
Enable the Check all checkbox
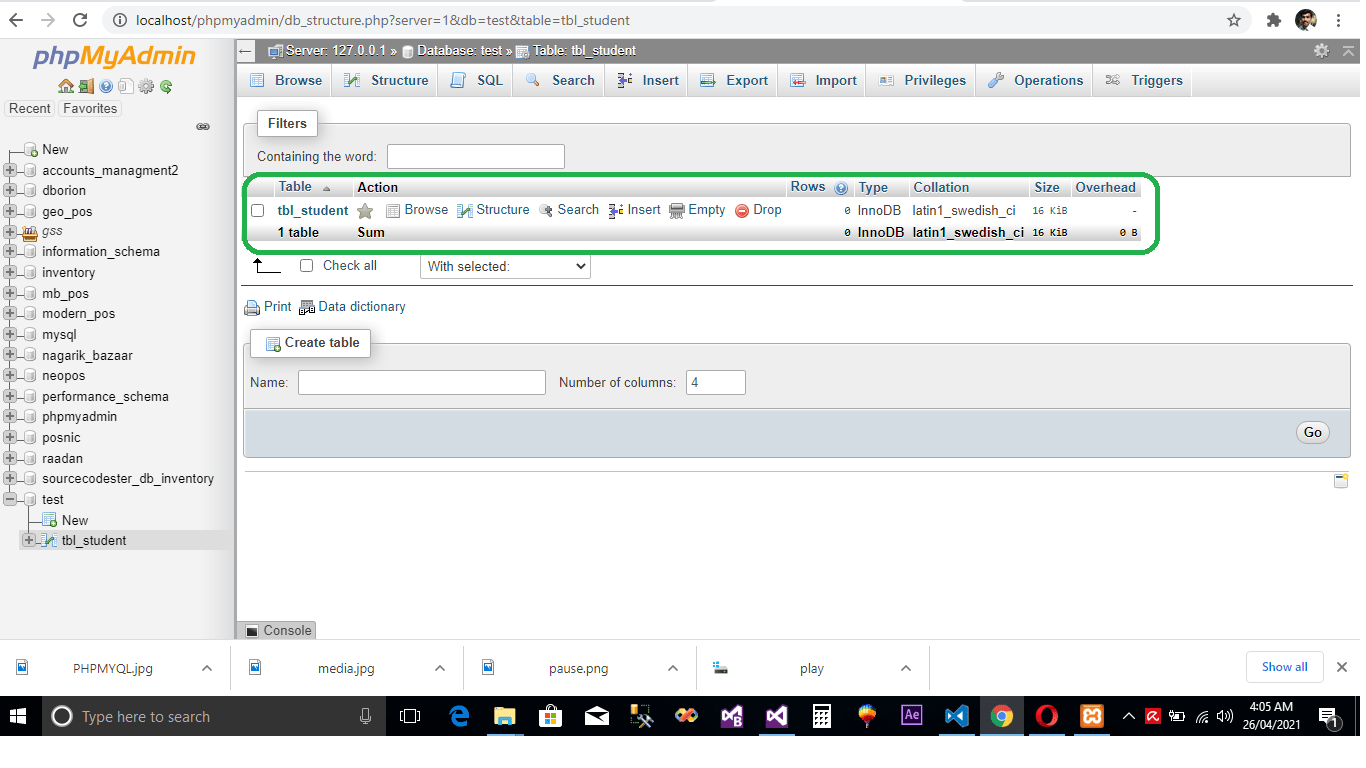pyautogui.click(x=306, y=265)
